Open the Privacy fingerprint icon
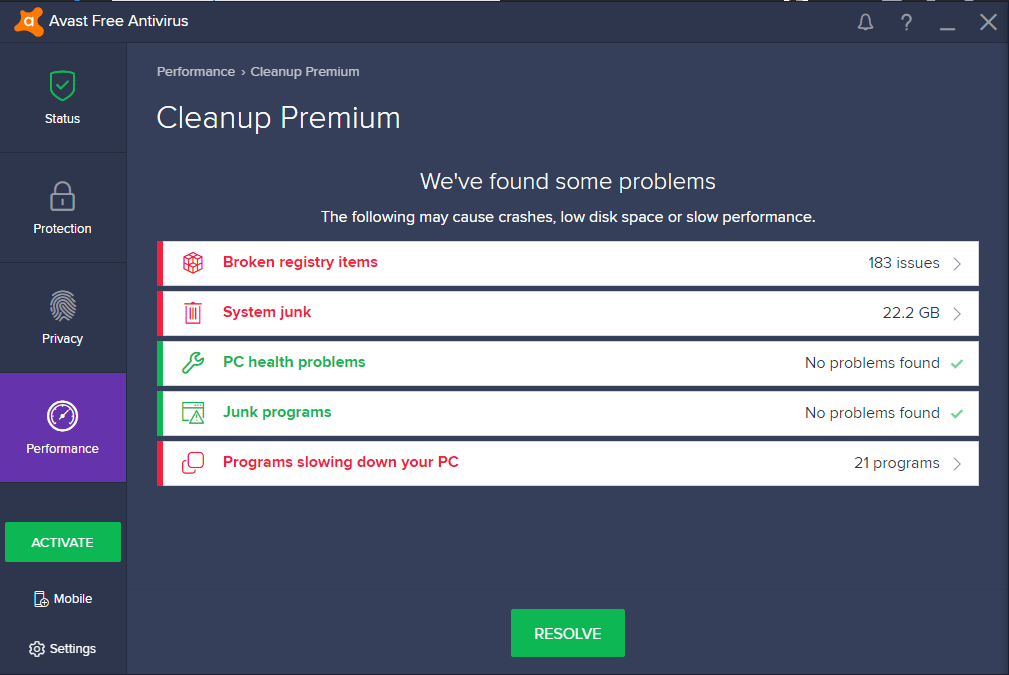Viewport: 1009px width, 675px height. coord(62,306)
